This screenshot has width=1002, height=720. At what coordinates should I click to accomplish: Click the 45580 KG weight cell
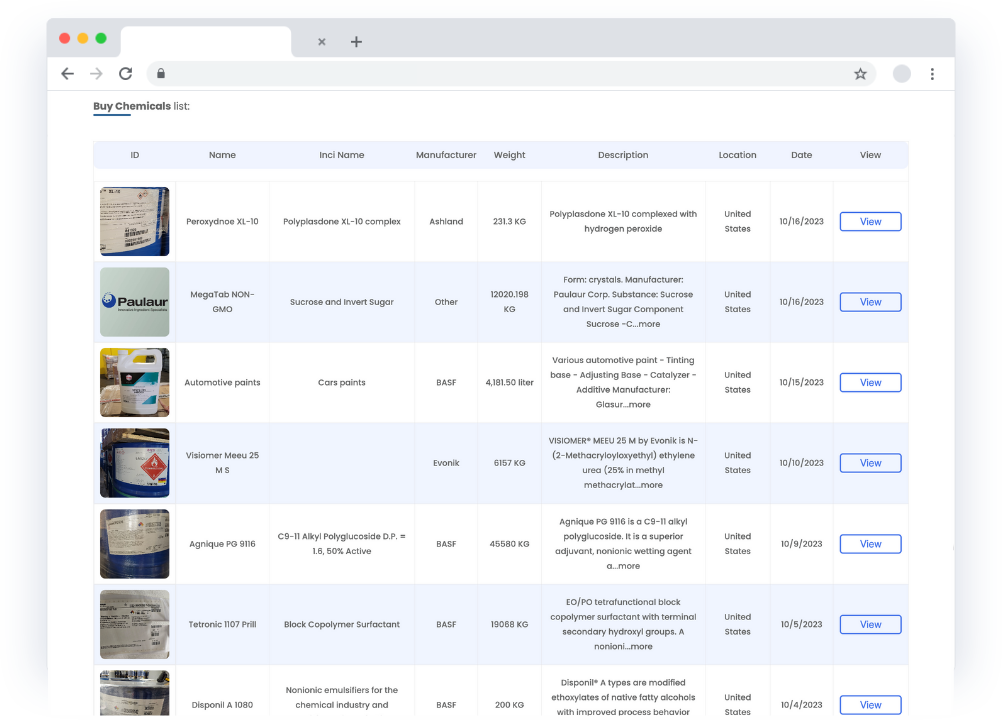(509, 544)
